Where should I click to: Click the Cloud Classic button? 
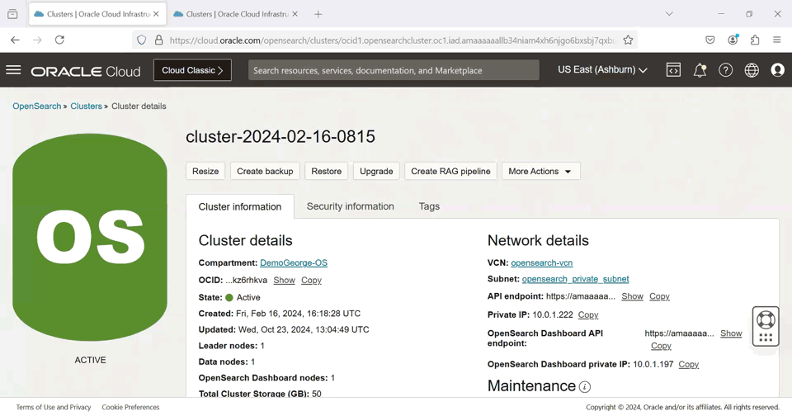tap(192, 70)
